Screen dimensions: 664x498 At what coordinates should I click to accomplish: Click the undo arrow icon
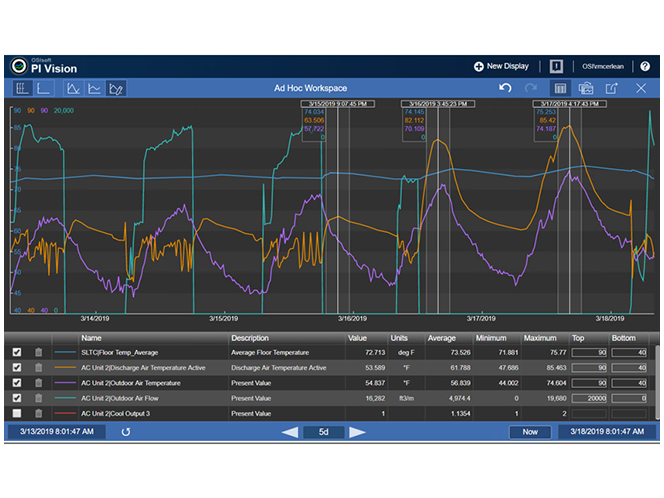click(x=505, y=88)
